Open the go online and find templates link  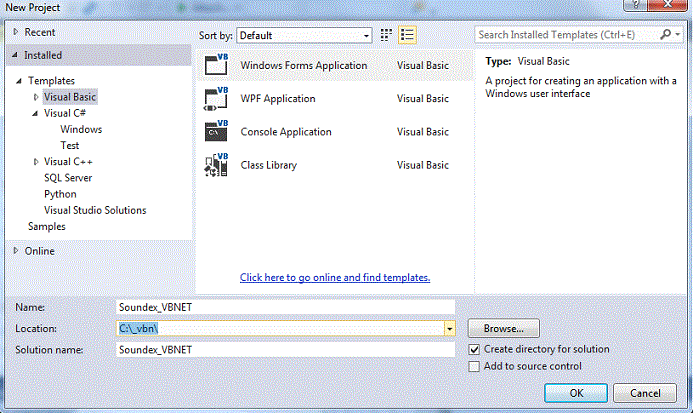click(x=335, y=277)
